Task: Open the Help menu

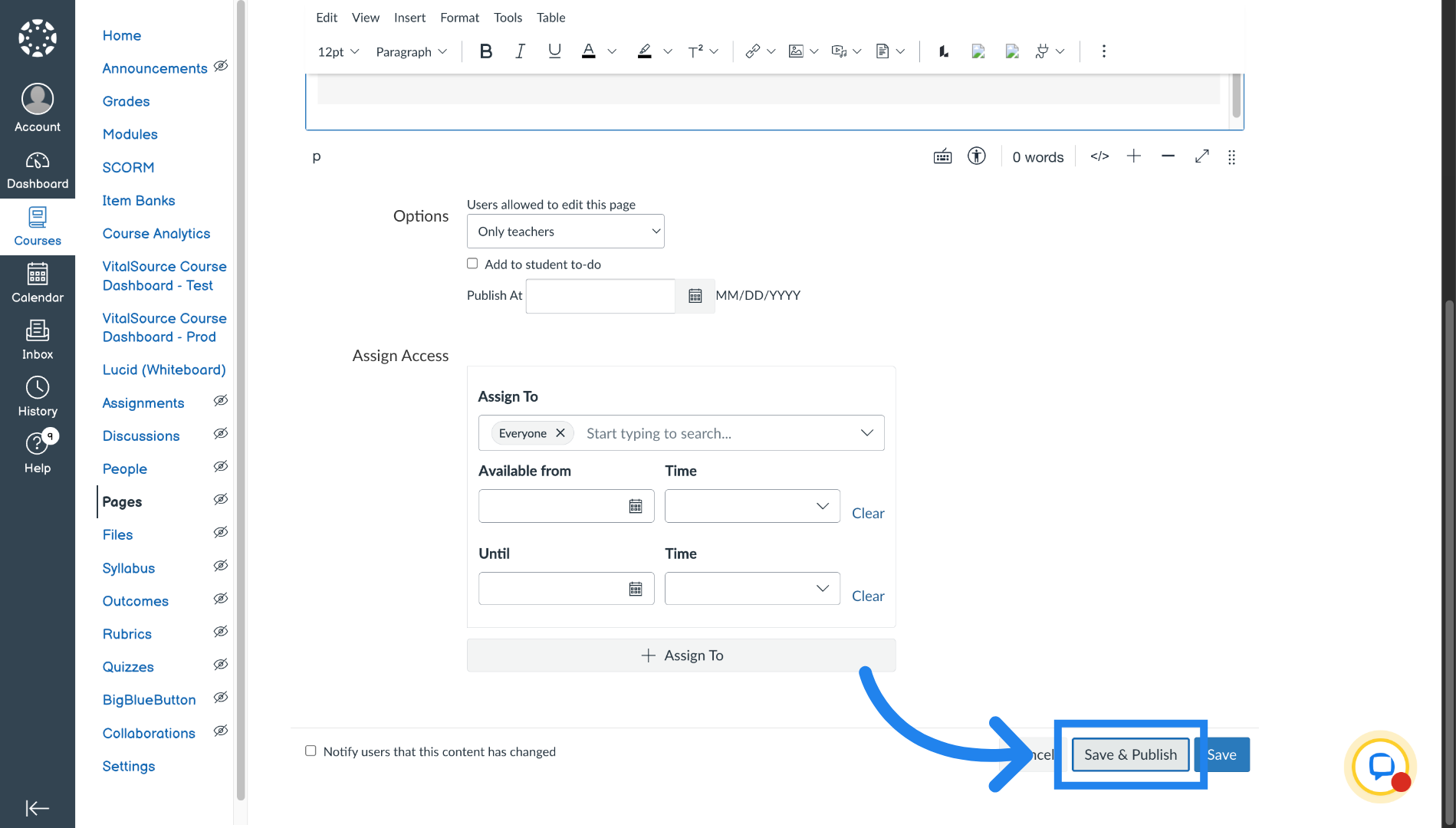Action: pos(38,453)
